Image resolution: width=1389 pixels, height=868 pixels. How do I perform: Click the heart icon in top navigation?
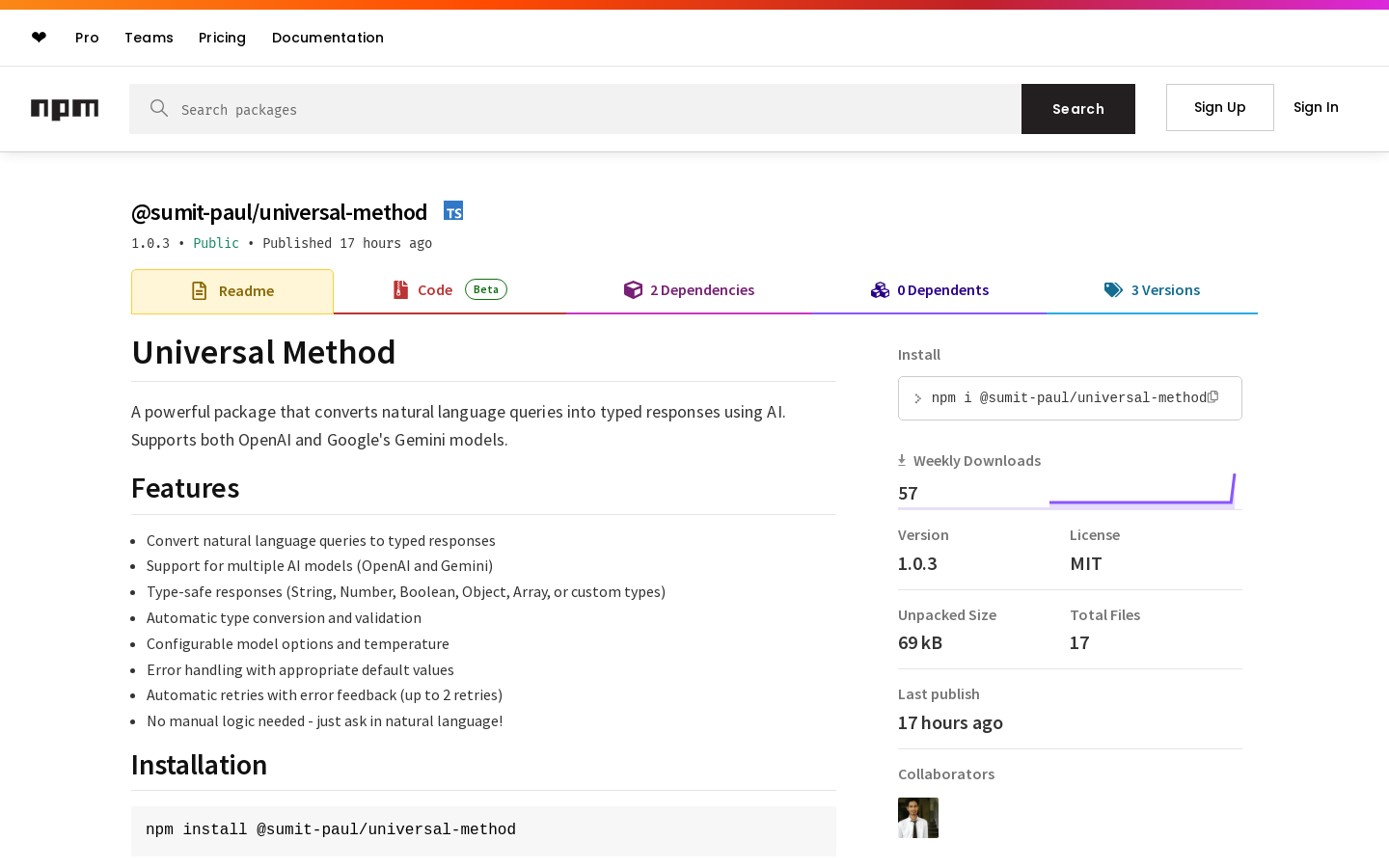click(x=39, y=38)
